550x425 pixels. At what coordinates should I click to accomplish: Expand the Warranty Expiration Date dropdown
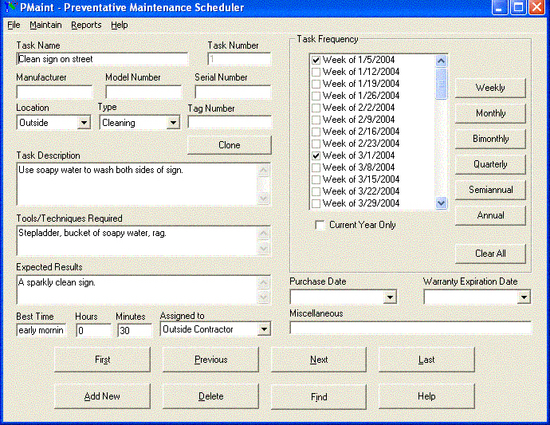[524, 297]
